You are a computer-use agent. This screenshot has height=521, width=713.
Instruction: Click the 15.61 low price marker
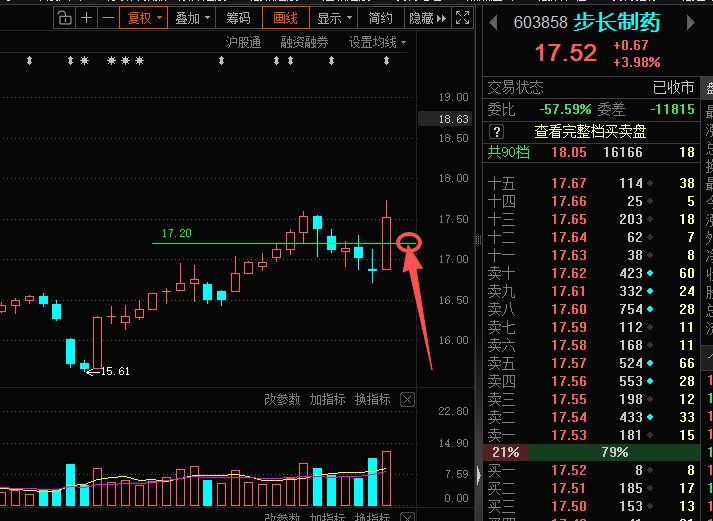pyautogui.click(x=115, y=371)
